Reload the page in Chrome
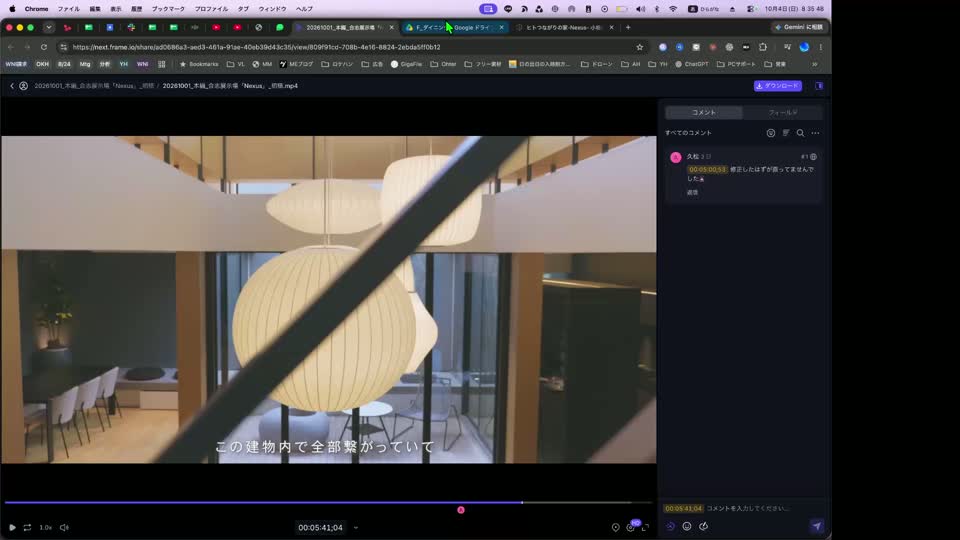Screen dimensions: 960x540 [43, 47]
